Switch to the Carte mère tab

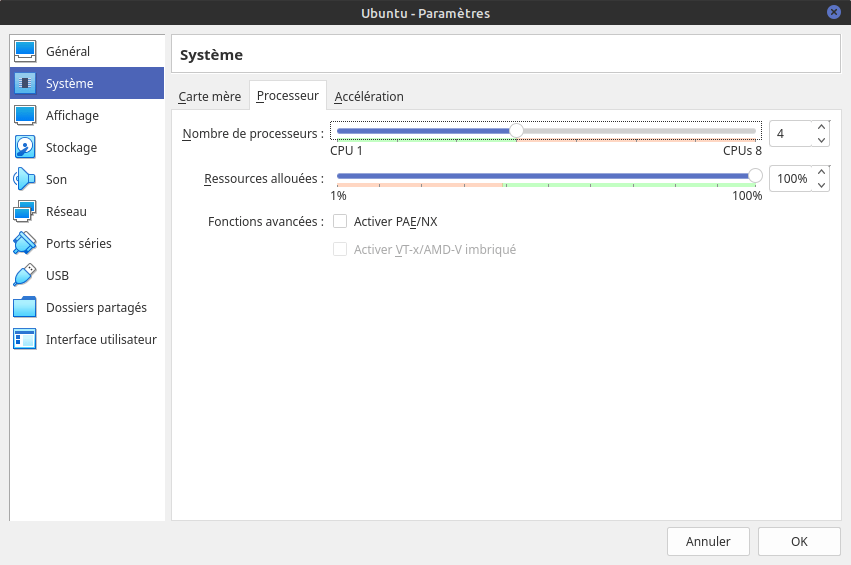click(x=209, y=96)
